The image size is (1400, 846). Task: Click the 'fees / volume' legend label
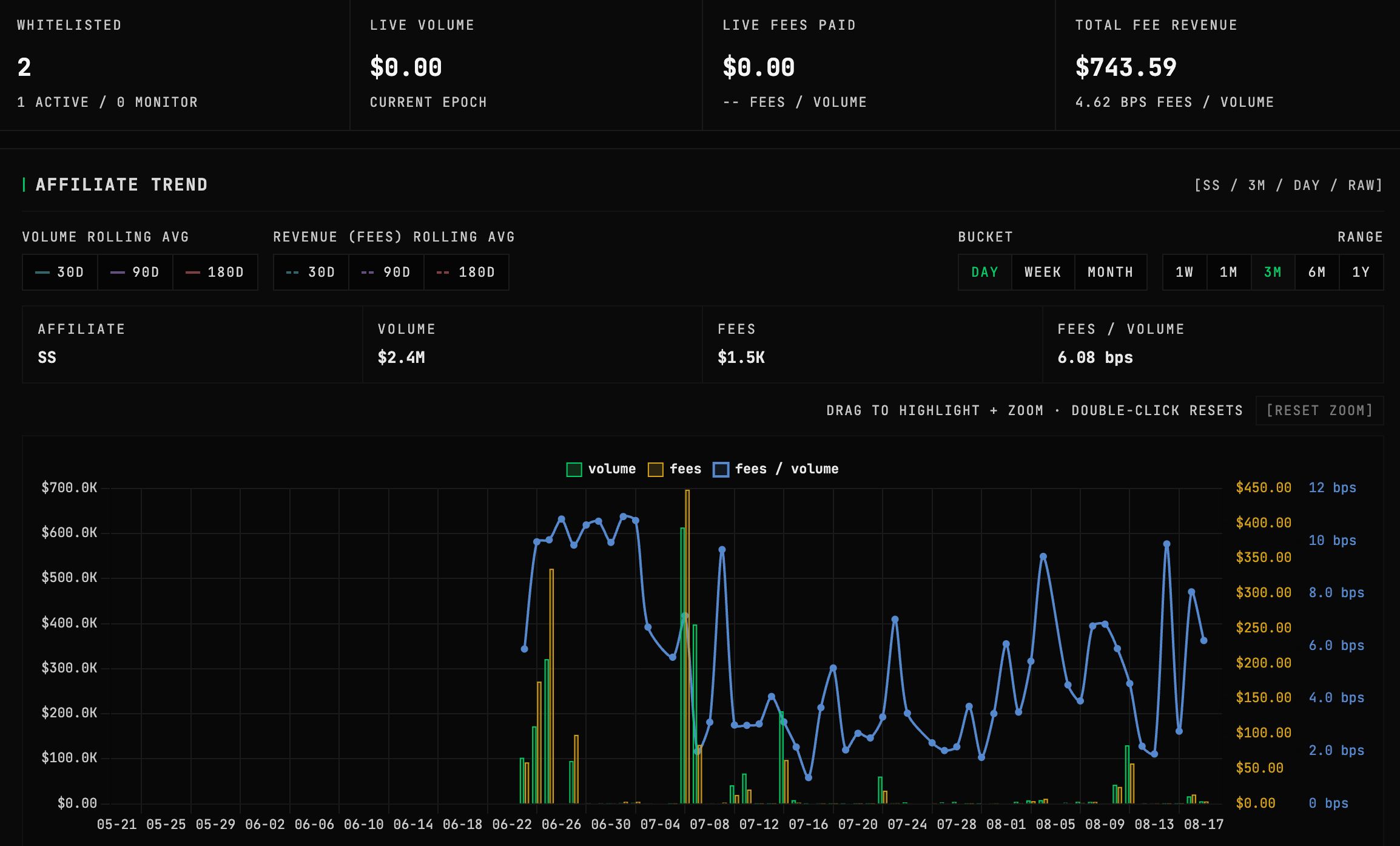787,469
